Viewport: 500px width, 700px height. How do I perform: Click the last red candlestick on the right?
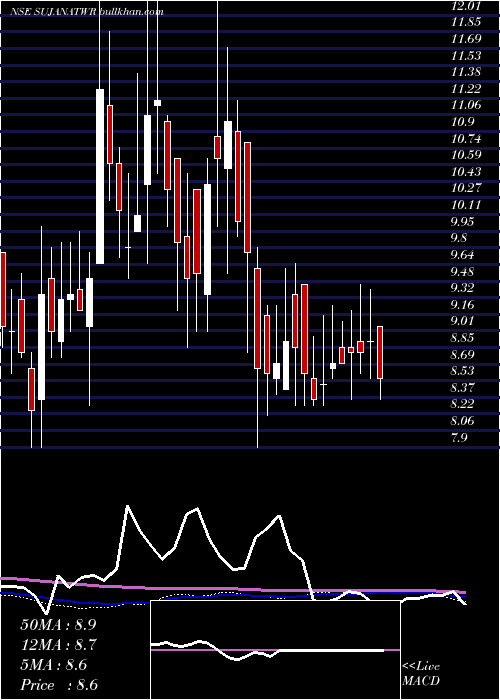pos(380,353)
